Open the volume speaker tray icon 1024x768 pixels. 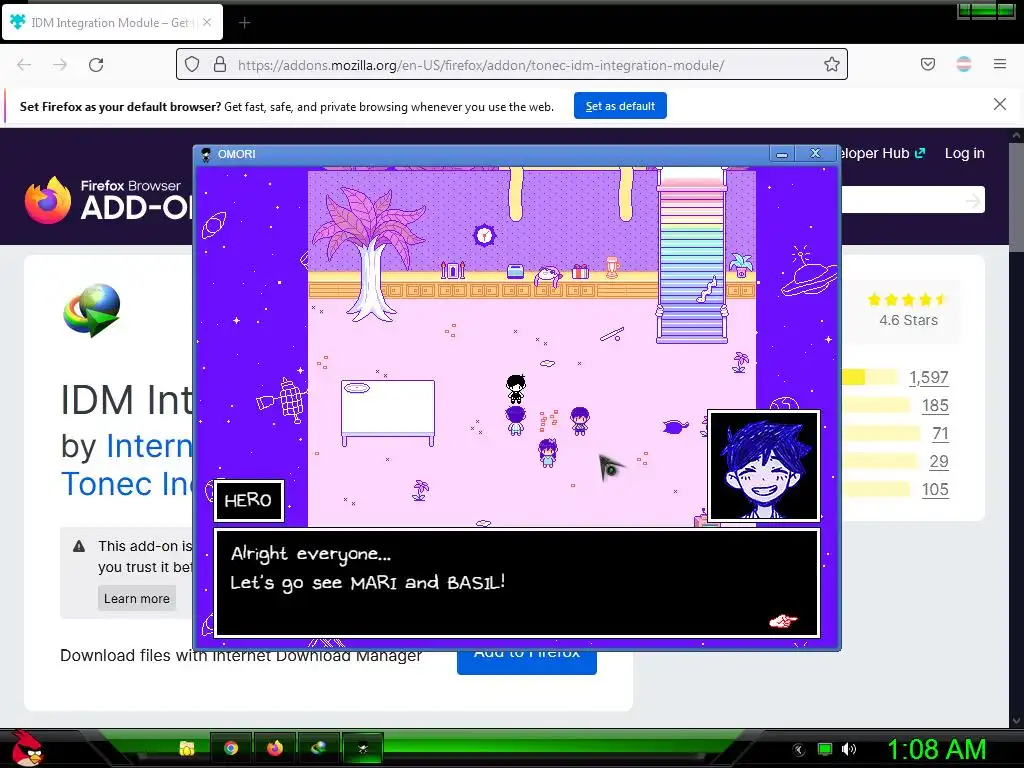[849, 750]
